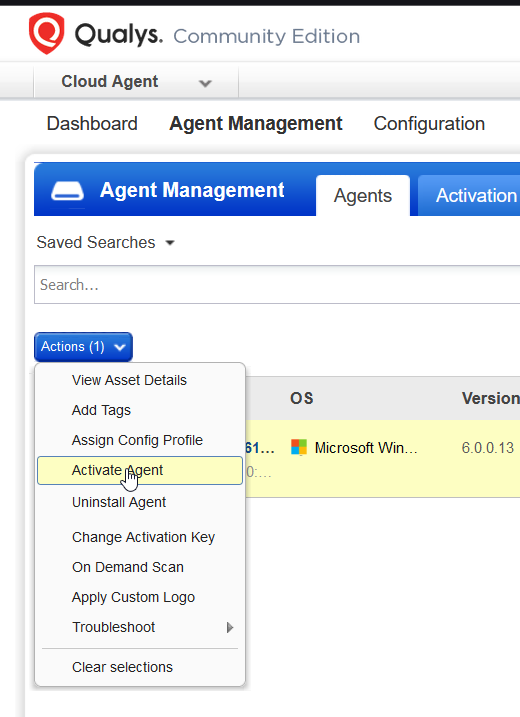Click the 6.0.0.13 version value

[488, 448]
